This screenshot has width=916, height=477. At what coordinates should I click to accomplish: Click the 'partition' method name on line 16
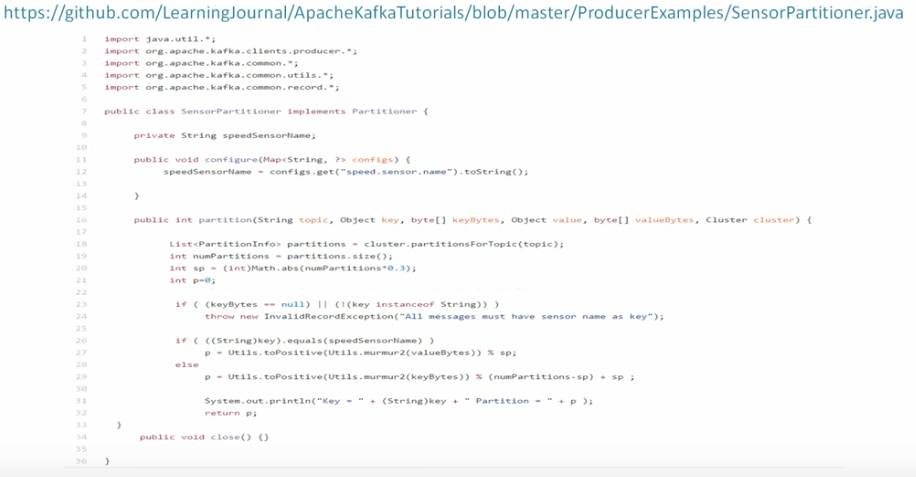pos(225,220)
